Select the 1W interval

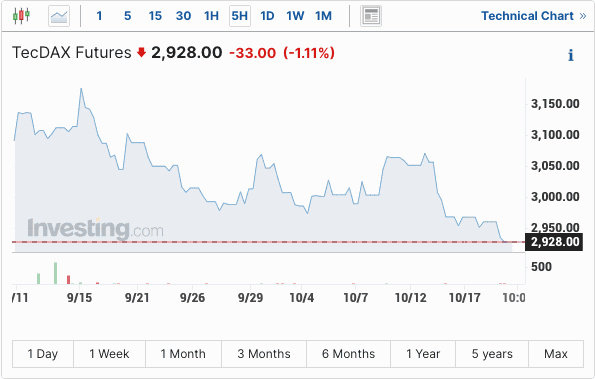[x=295, y=16]
